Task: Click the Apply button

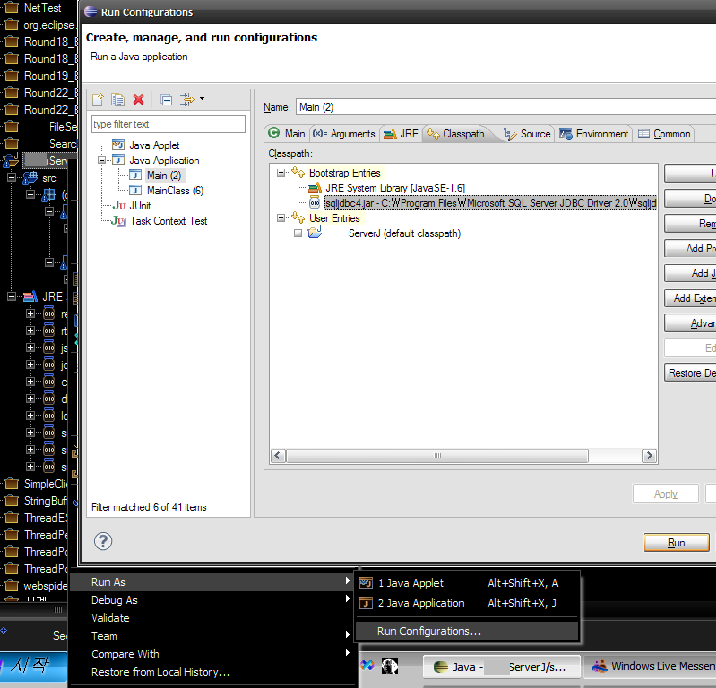Action: tap(666, 494)
